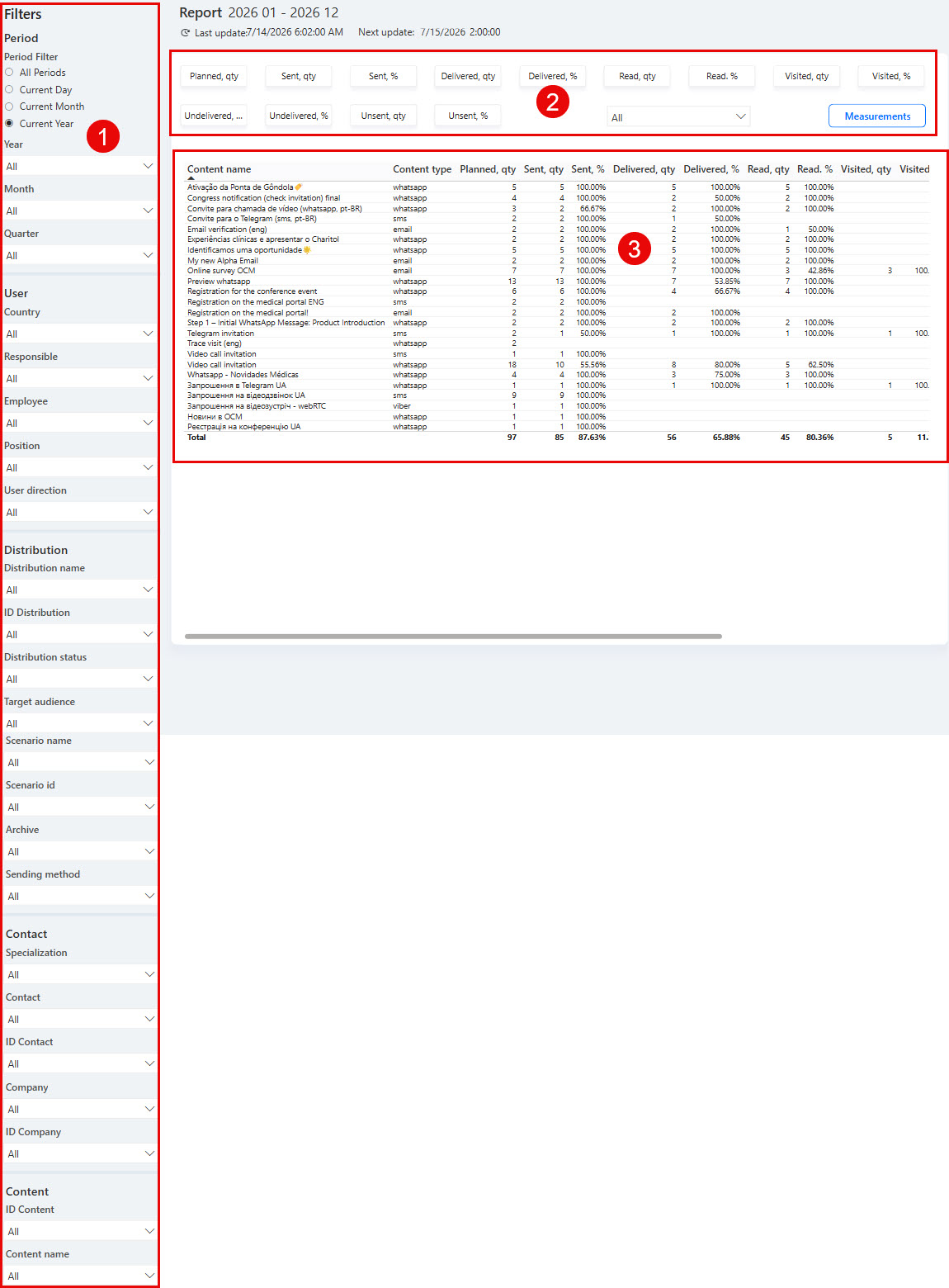
Task: Click the refresh icon beside Last update
Action: click(186, 32)
